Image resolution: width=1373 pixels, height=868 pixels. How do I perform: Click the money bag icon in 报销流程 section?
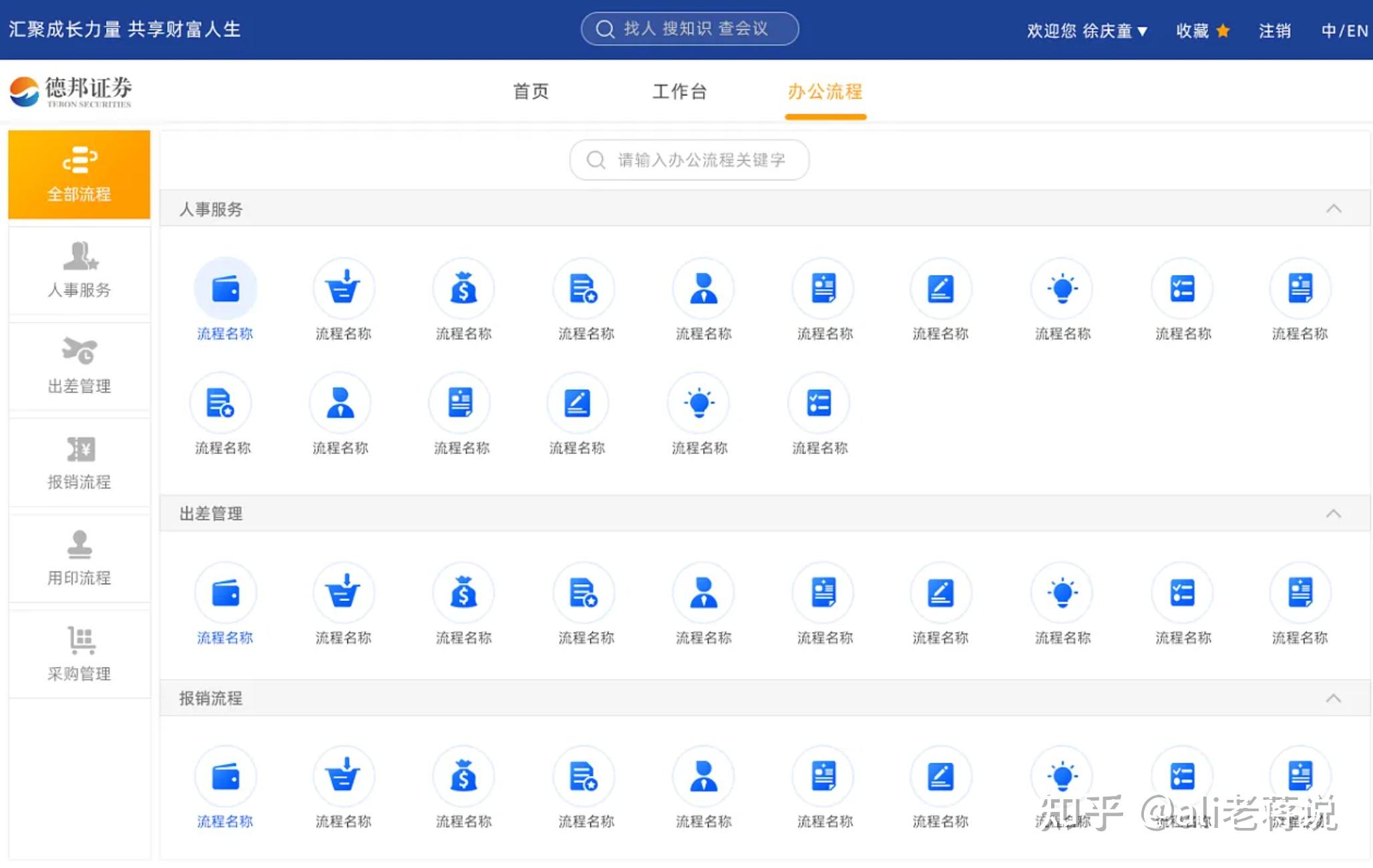[463, 777]
